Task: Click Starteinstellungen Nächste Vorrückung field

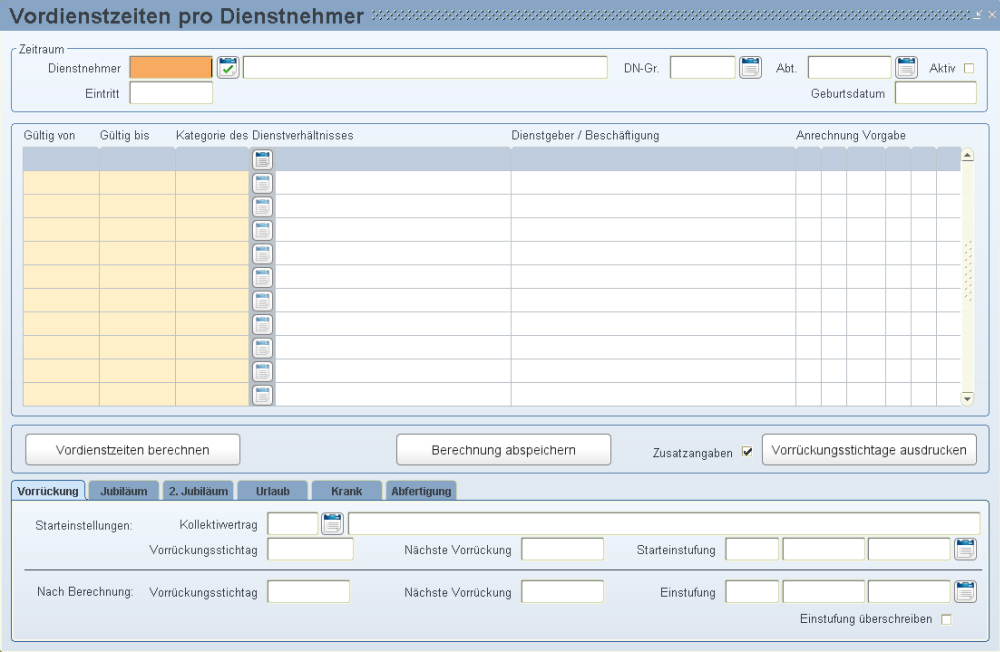Action: click(562, 549)
